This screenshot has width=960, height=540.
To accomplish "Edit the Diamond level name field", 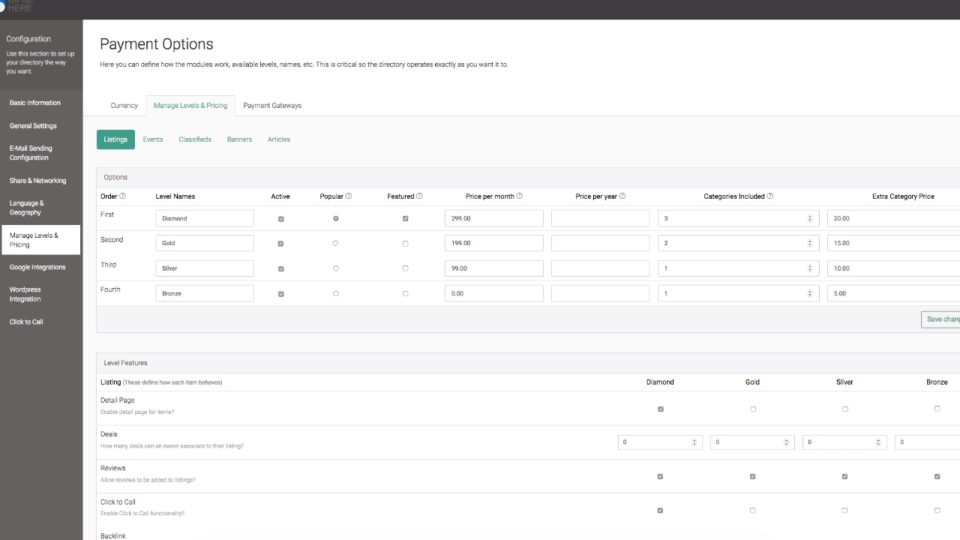I will [x=204, y=219].
